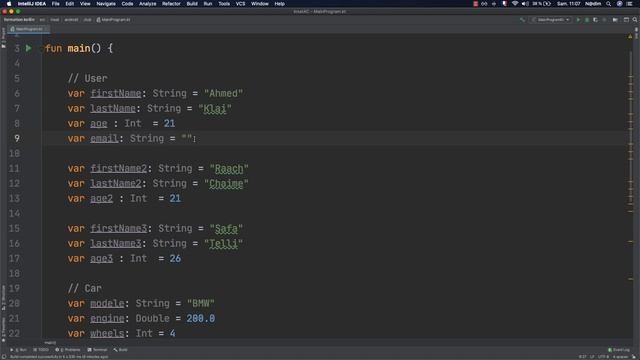Open the VCS menu
The width and height of the screenshot is (640, 360).
[x=240, y=4]
